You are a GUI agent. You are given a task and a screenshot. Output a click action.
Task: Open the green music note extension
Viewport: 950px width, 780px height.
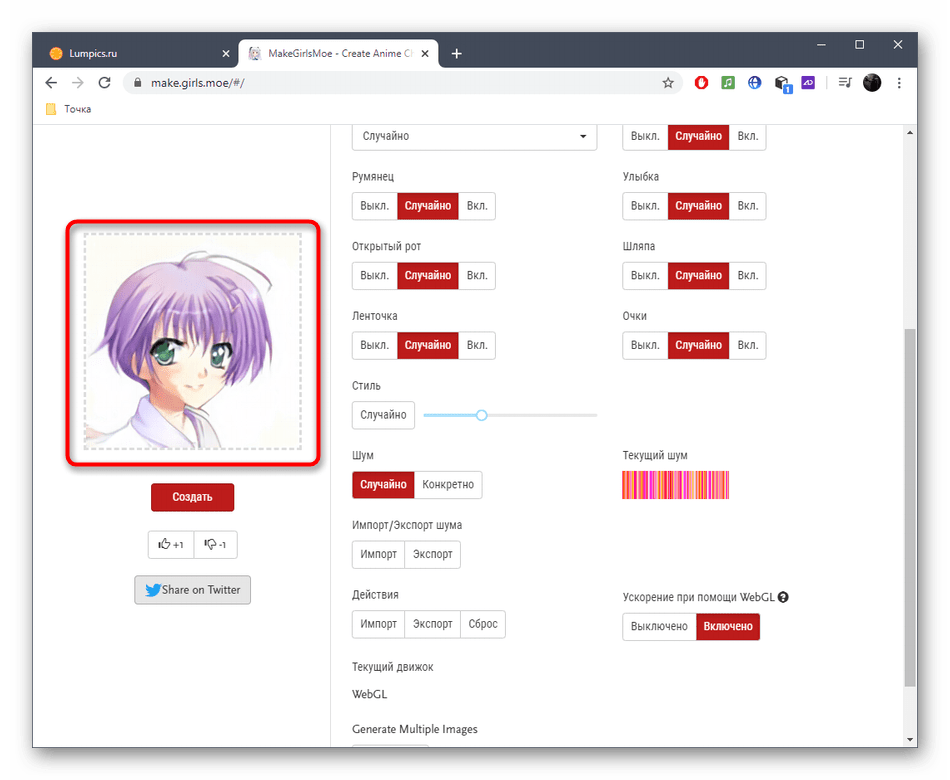[728, 83]
